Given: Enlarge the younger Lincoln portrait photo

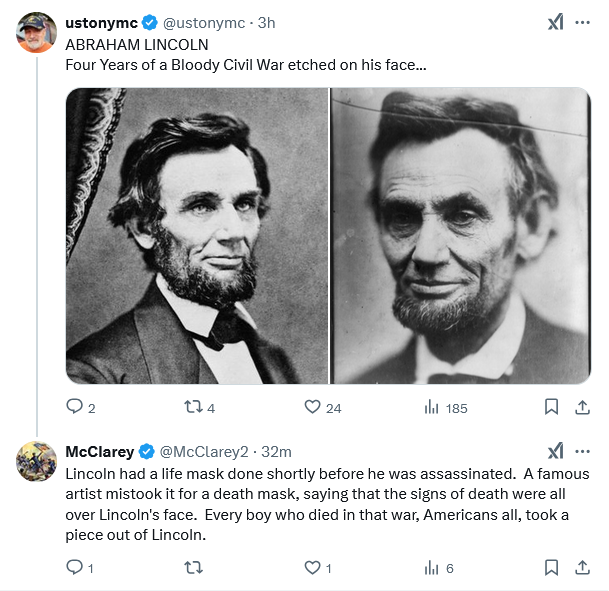Looking at the screenshot, I should [x=197, y=236].
